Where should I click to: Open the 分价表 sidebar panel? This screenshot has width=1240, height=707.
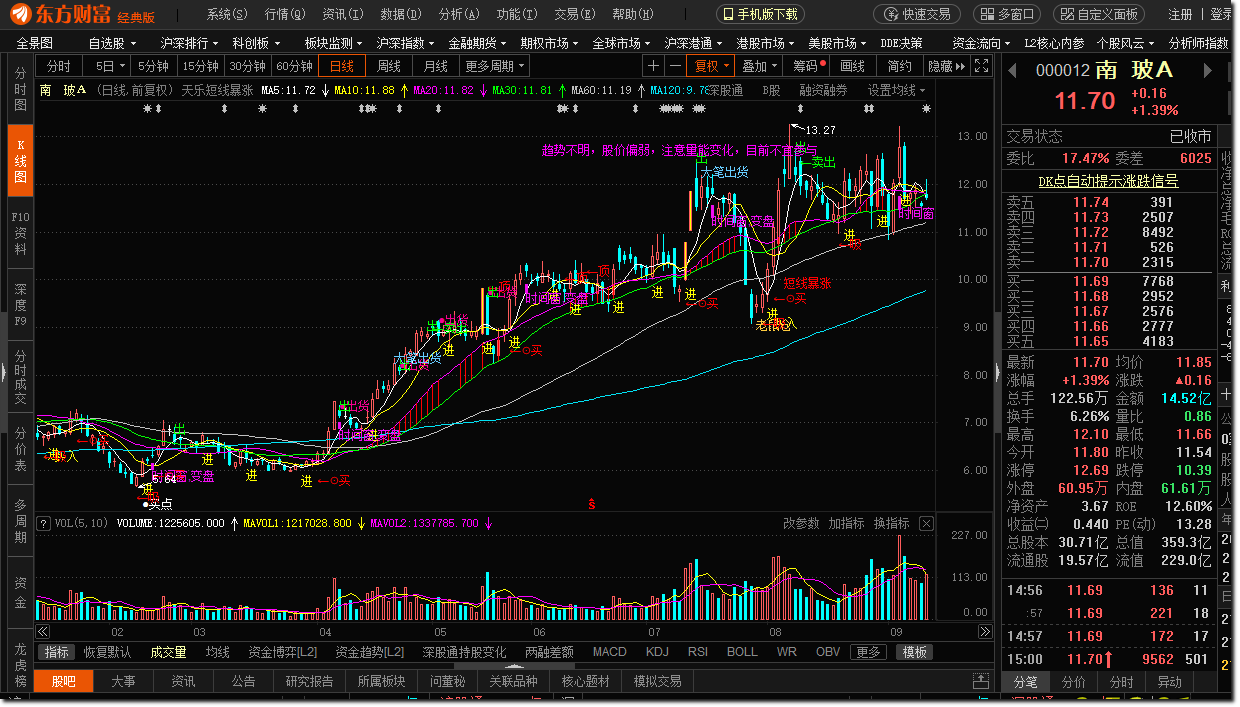pyautogui.click(x=20, y=448)
